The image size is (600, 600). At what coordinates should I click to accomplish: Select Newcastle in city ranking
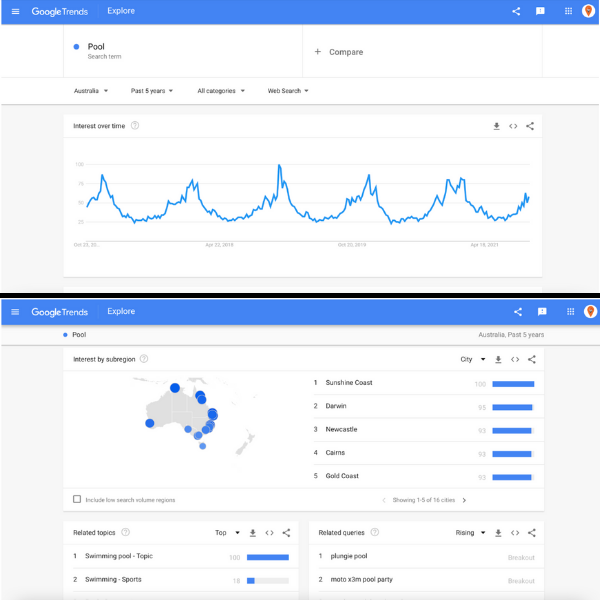(x=341, y=429)
